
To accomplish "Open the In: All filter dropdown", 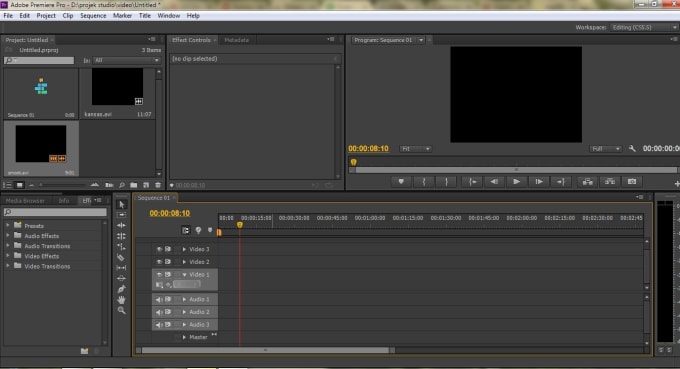I will pos(126,60).
